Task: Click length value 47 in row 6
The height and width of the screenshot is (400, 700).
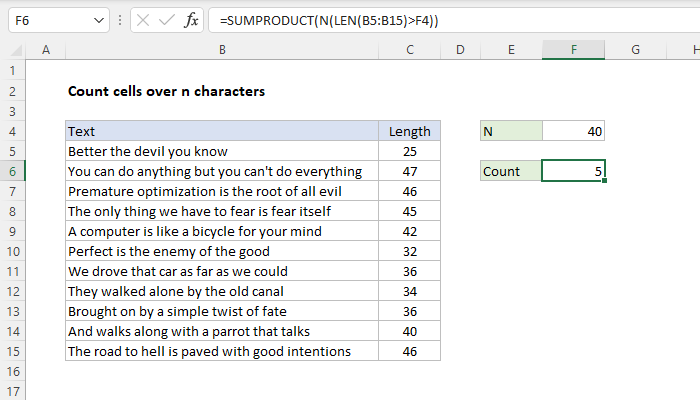Action: click(409, 171)
